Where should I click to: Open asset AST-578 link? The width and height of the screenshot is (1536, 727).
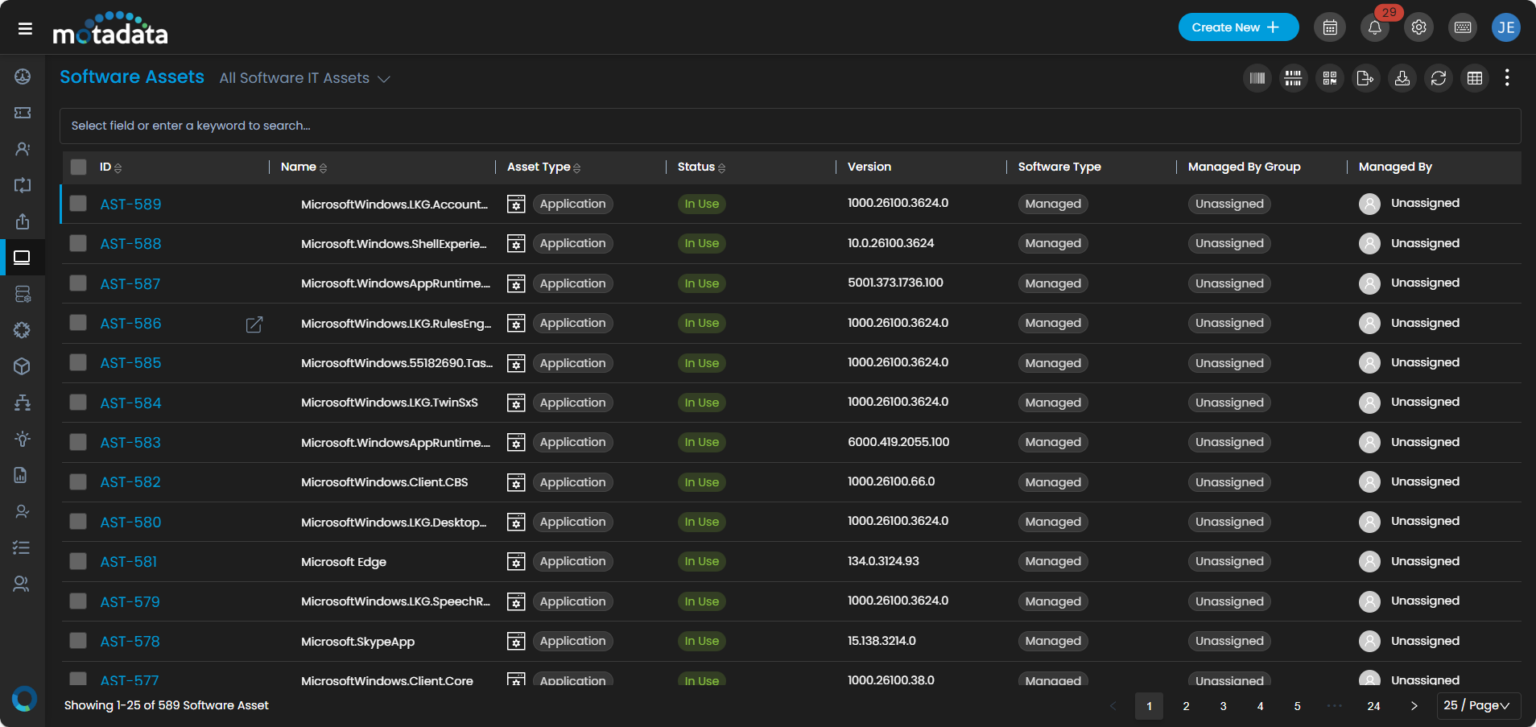(130, 641)
